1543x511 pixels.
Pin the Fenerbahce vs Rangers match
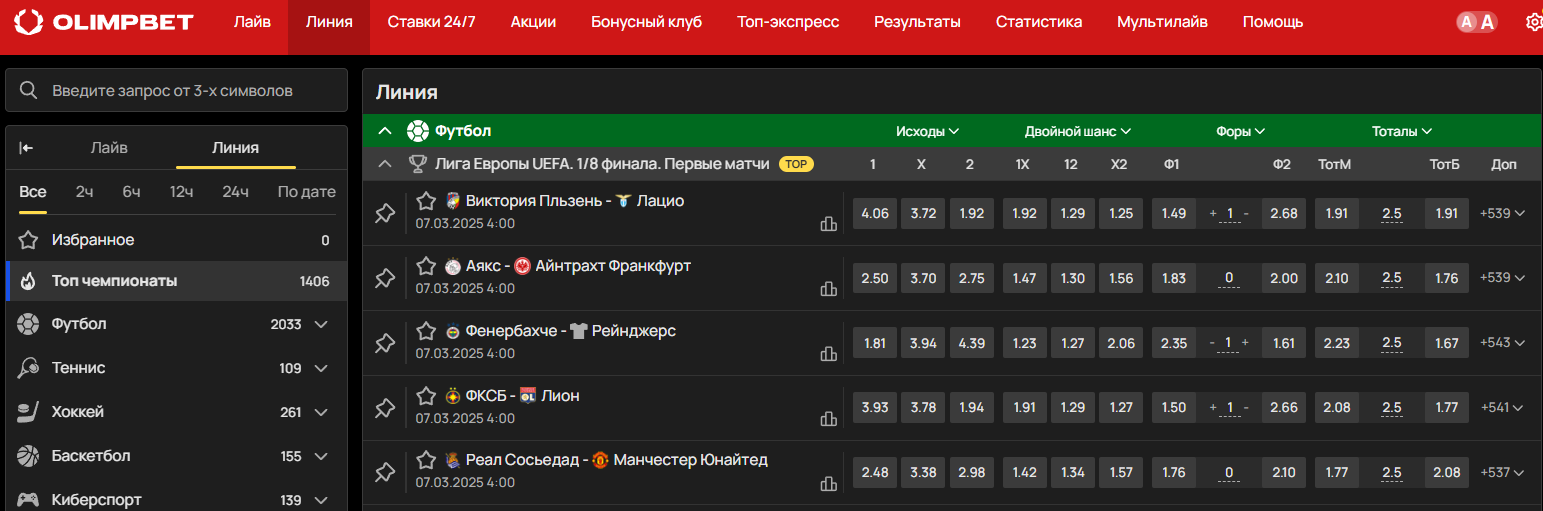[385, 343]
